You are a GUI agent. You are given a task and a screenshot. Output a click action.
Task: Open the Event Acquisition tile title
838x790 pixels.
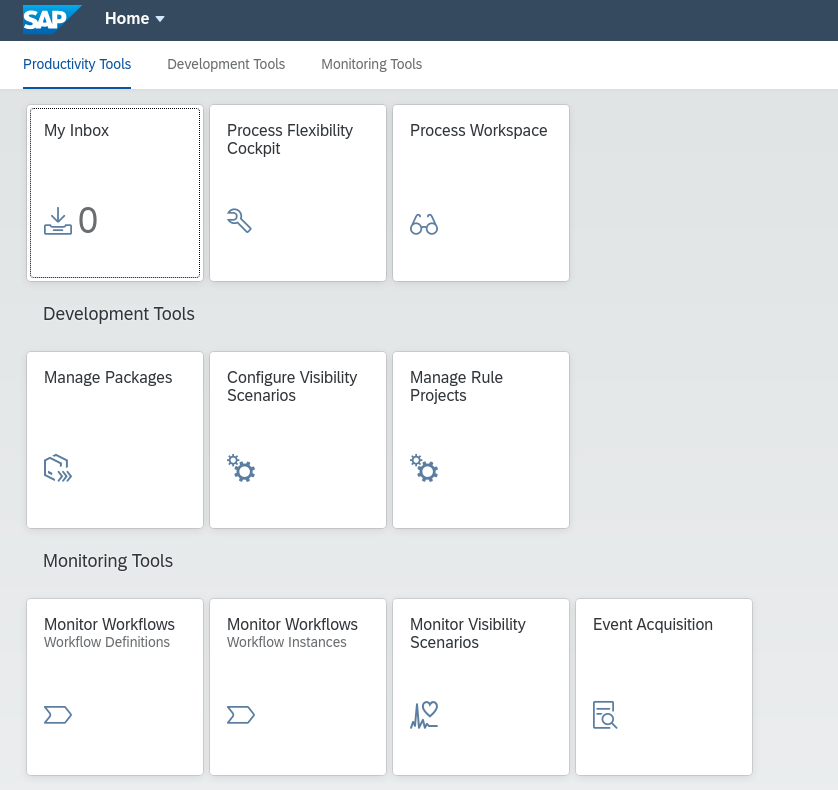652,624
